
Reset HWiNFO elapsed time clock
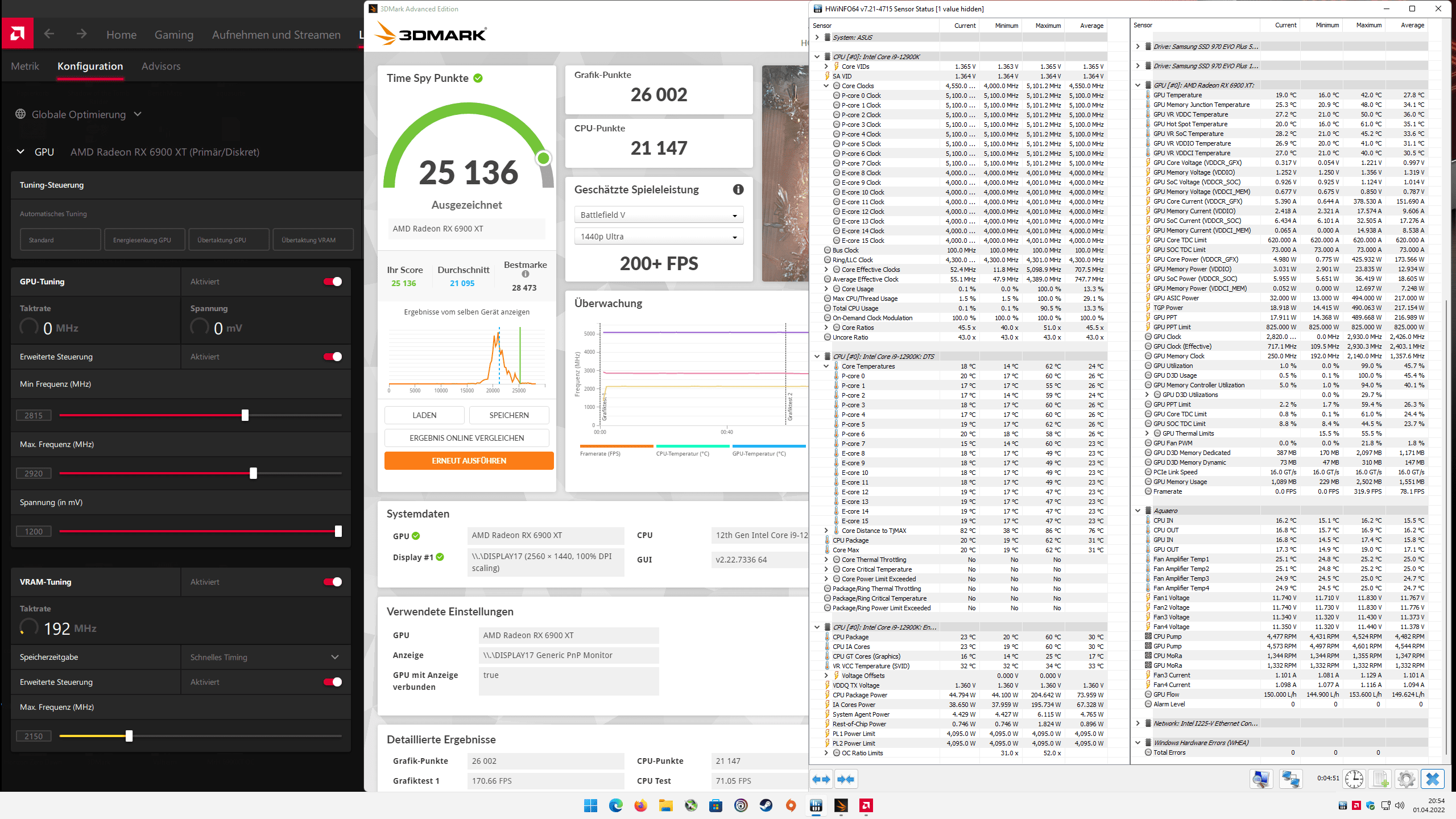point(1354,779)
